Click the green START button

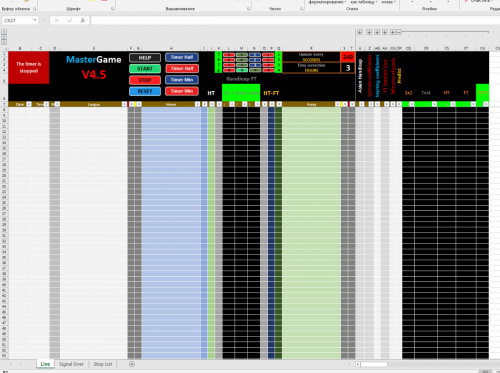tap(145, 69)
